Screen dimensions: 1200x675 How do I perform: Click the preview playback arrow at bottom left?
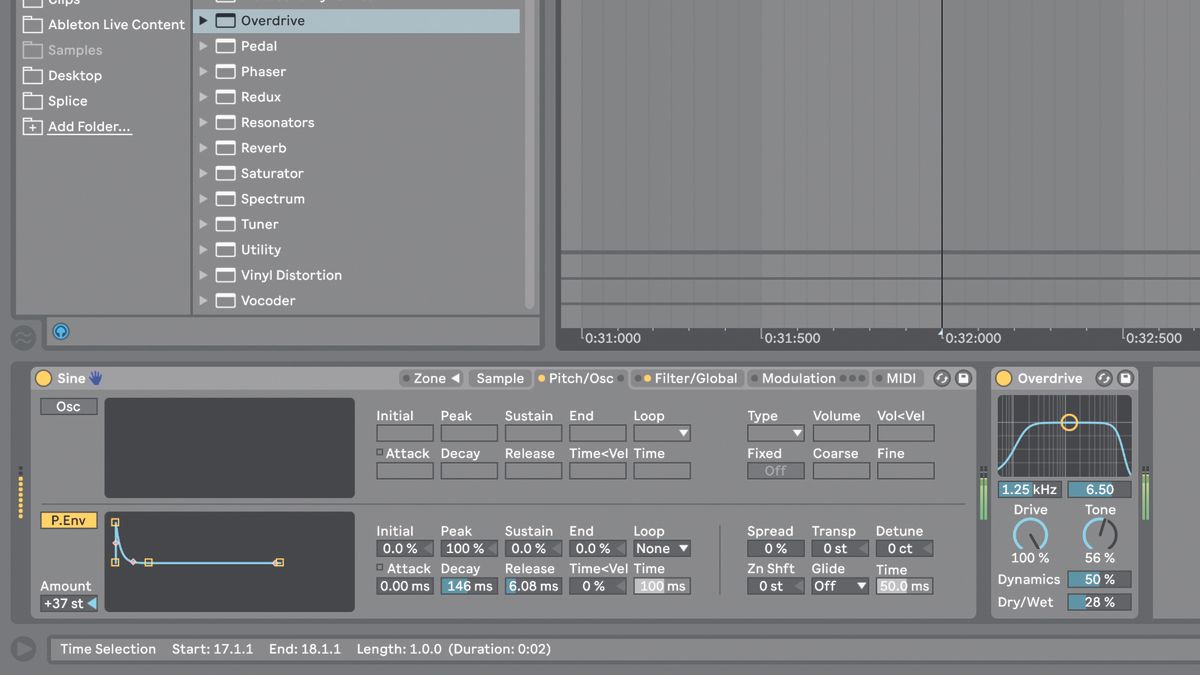coord(22,648)
